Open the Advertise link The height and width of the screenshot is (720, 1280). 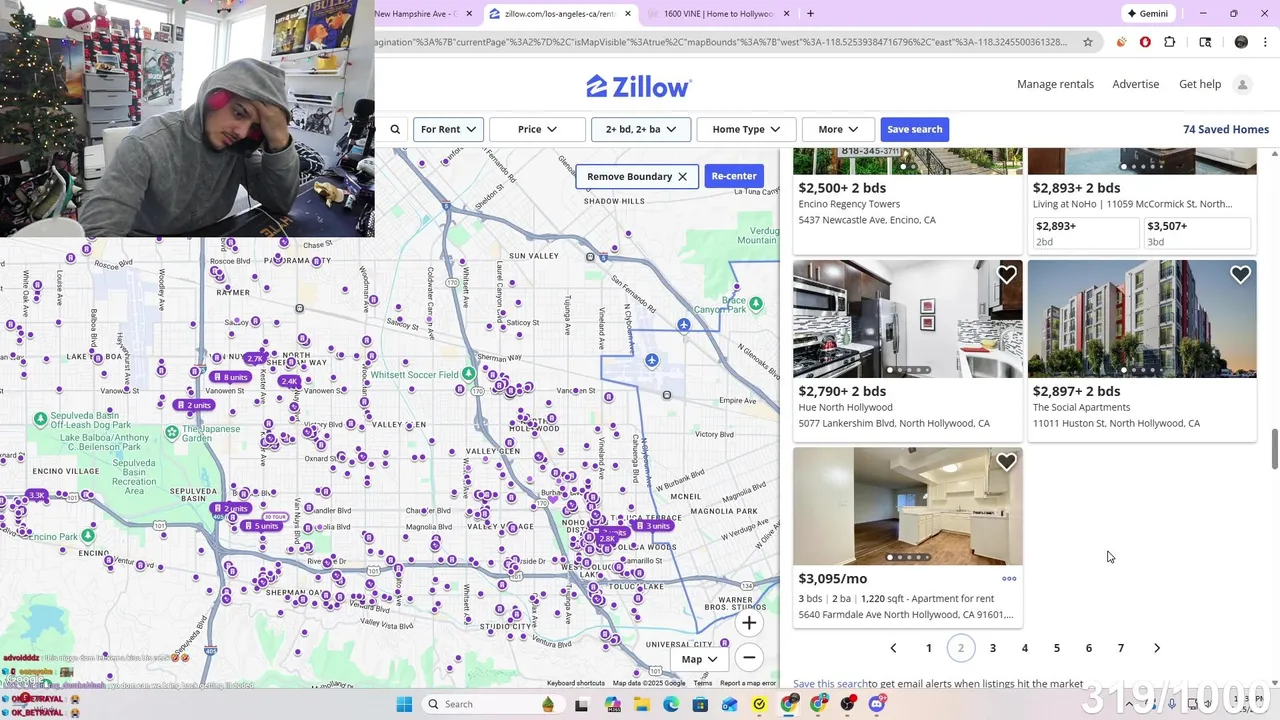point(1136,85)
